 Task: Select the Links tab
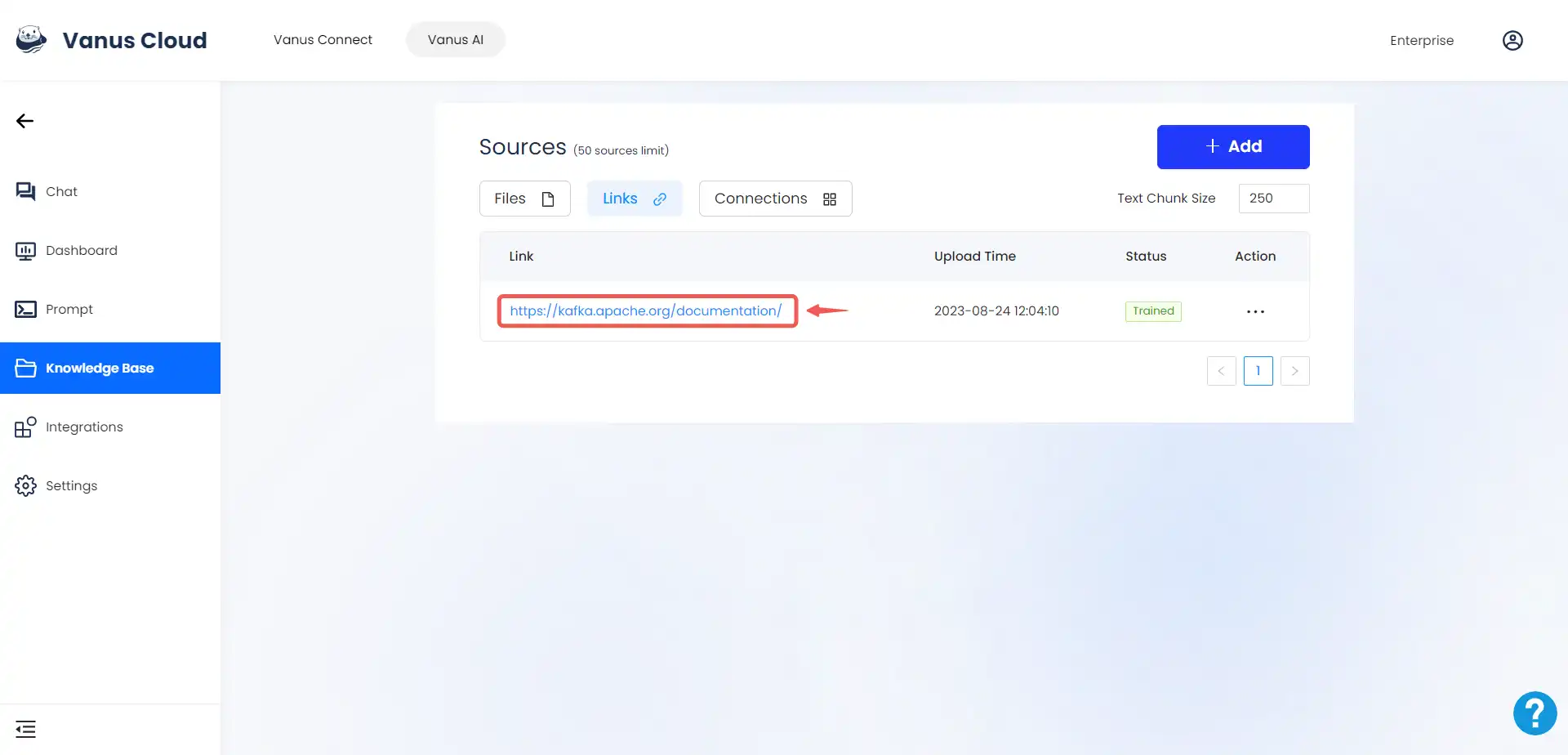[x=635, y=199]
